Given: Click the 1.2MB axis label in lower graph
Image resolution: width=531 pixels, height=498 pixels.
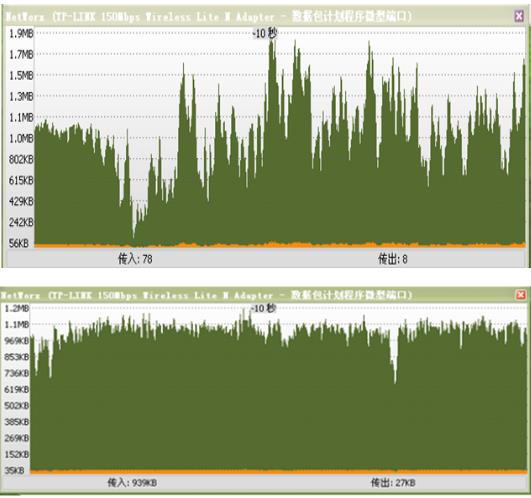Looking at the screenshot, I should pyautogui.click(x=17, y=308).
